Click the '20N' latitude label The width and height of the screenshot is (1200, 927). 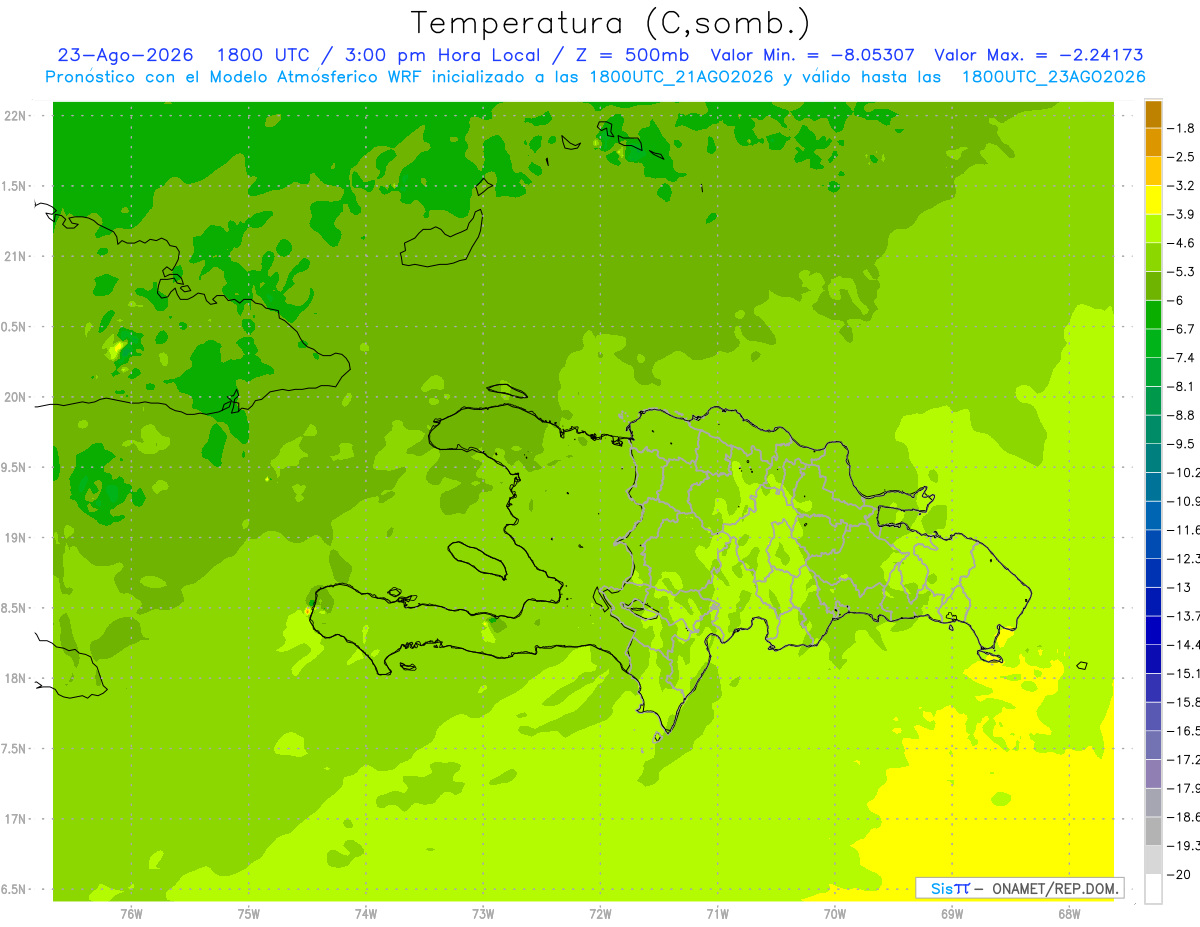point(17,397)
